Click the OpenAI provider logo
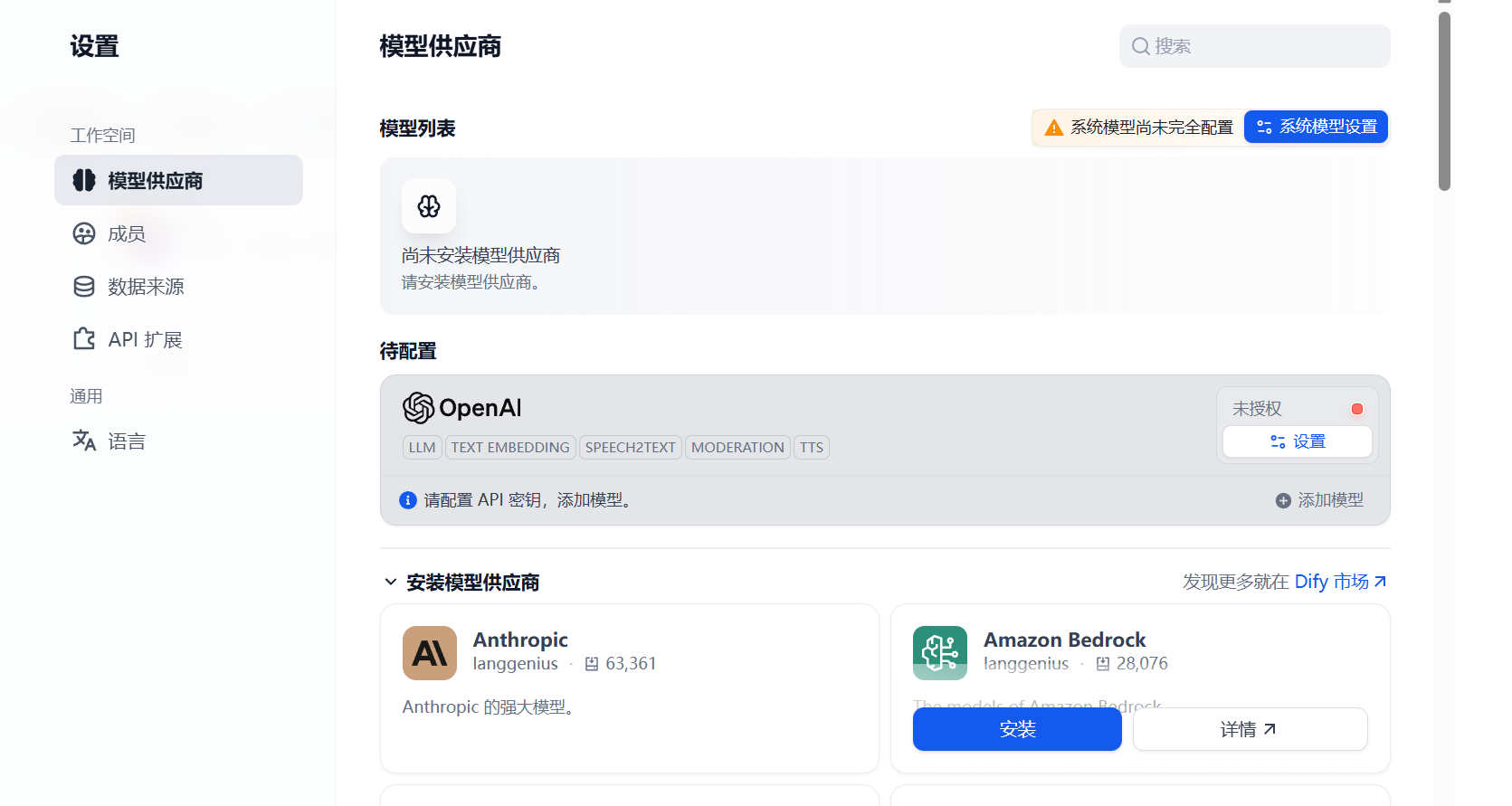Screen dimensions: 1512x806 [x=418, y=408]
